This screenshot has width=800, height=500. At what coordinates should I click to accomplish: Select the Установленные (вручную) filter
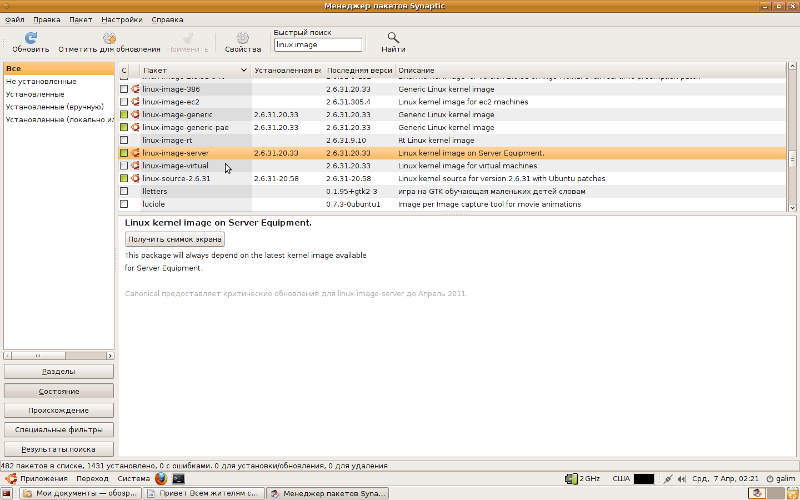point(59,107)
